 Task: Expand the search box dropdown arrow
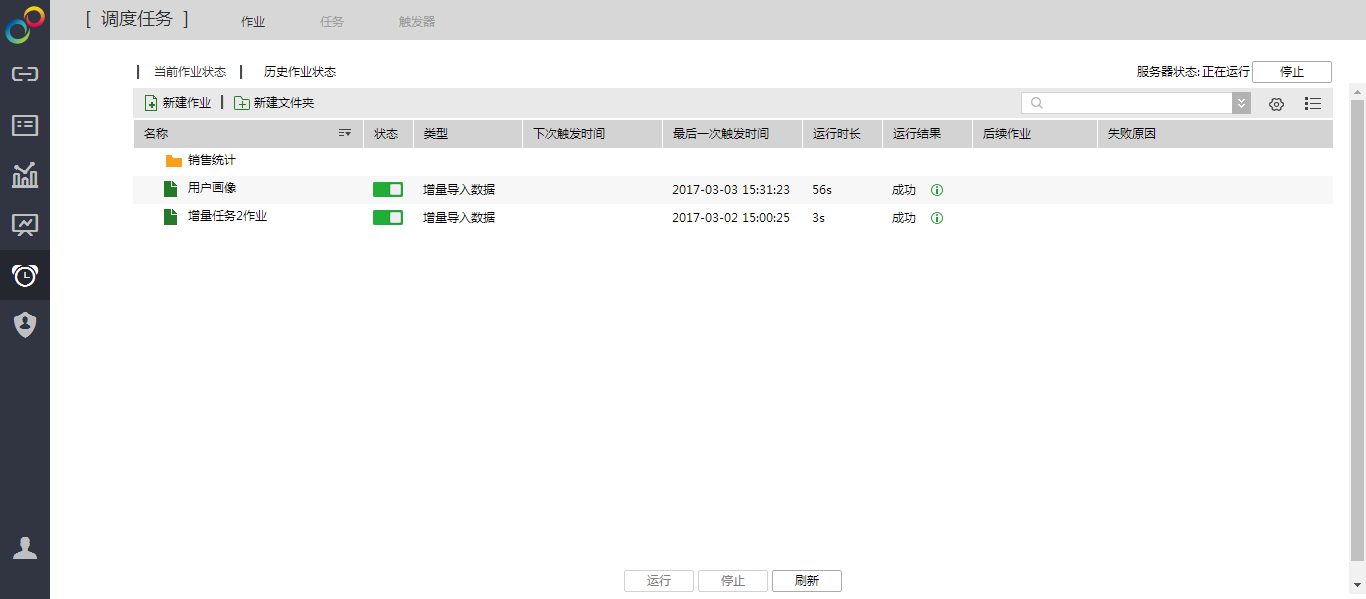[x=1241, y=103]
